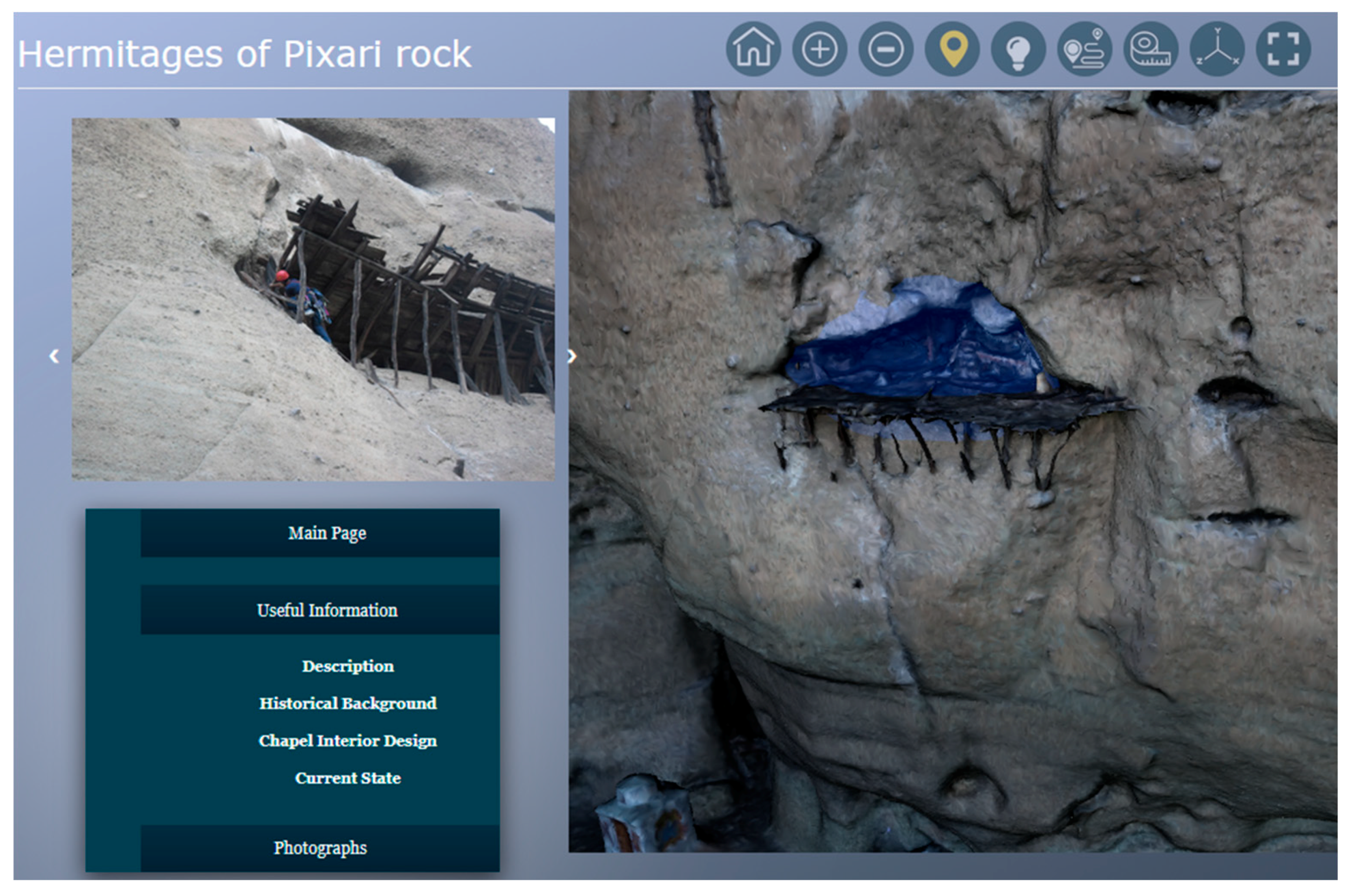Screen dimensions: 1346x896
Task: Open the Description link
Action: pos(347,666)
